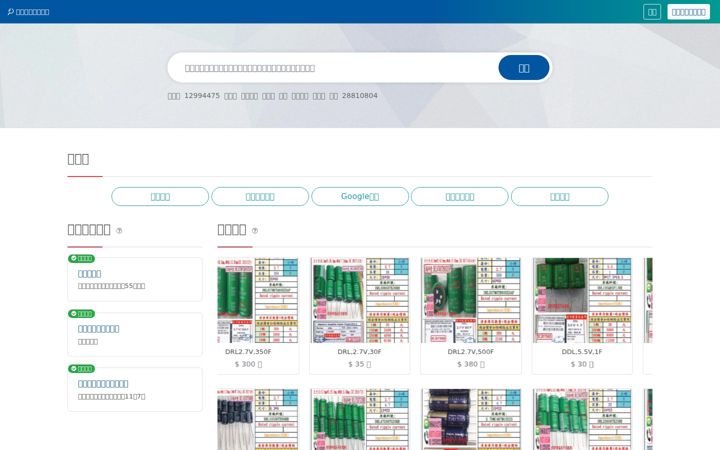
Task: Open the thumbnail beneath the DRL2.7V,350F card
Action: coord(258,419)
